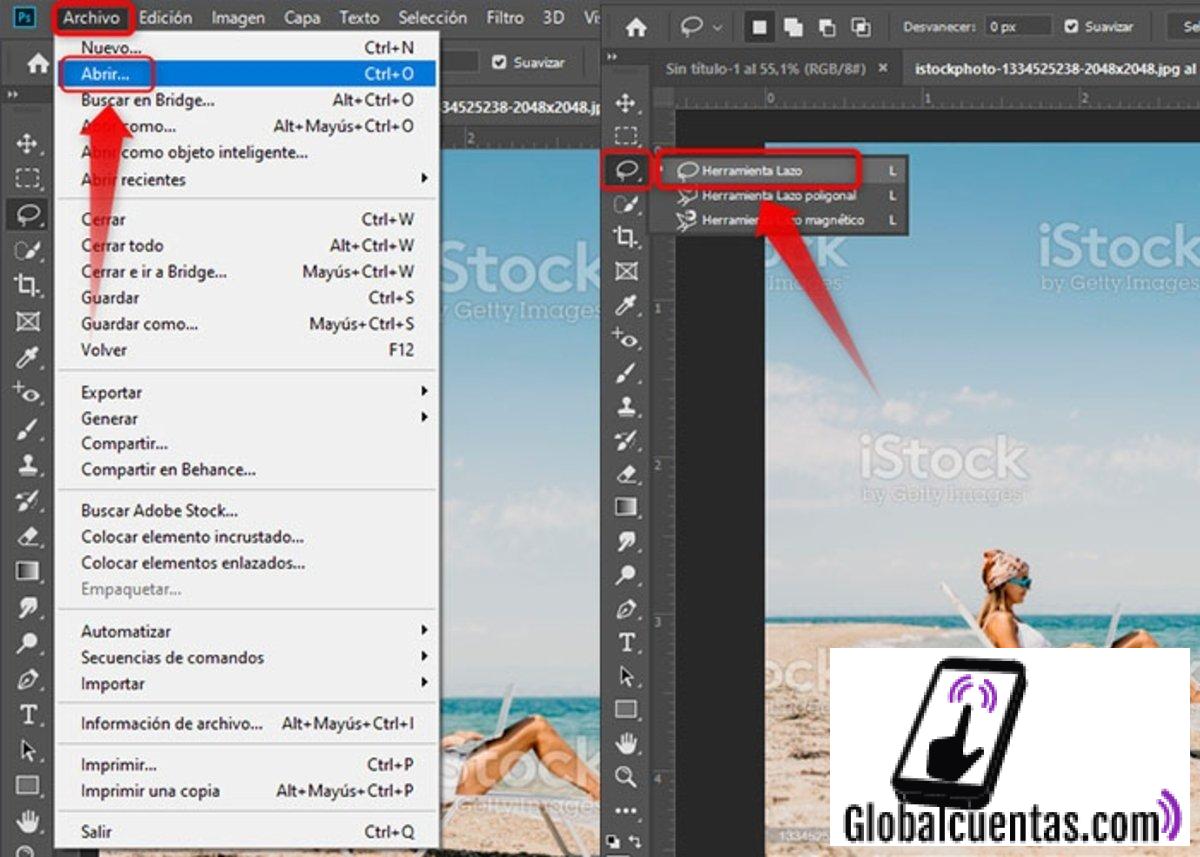Choose Herramienta Lazo in the flyout

(781, 171)
